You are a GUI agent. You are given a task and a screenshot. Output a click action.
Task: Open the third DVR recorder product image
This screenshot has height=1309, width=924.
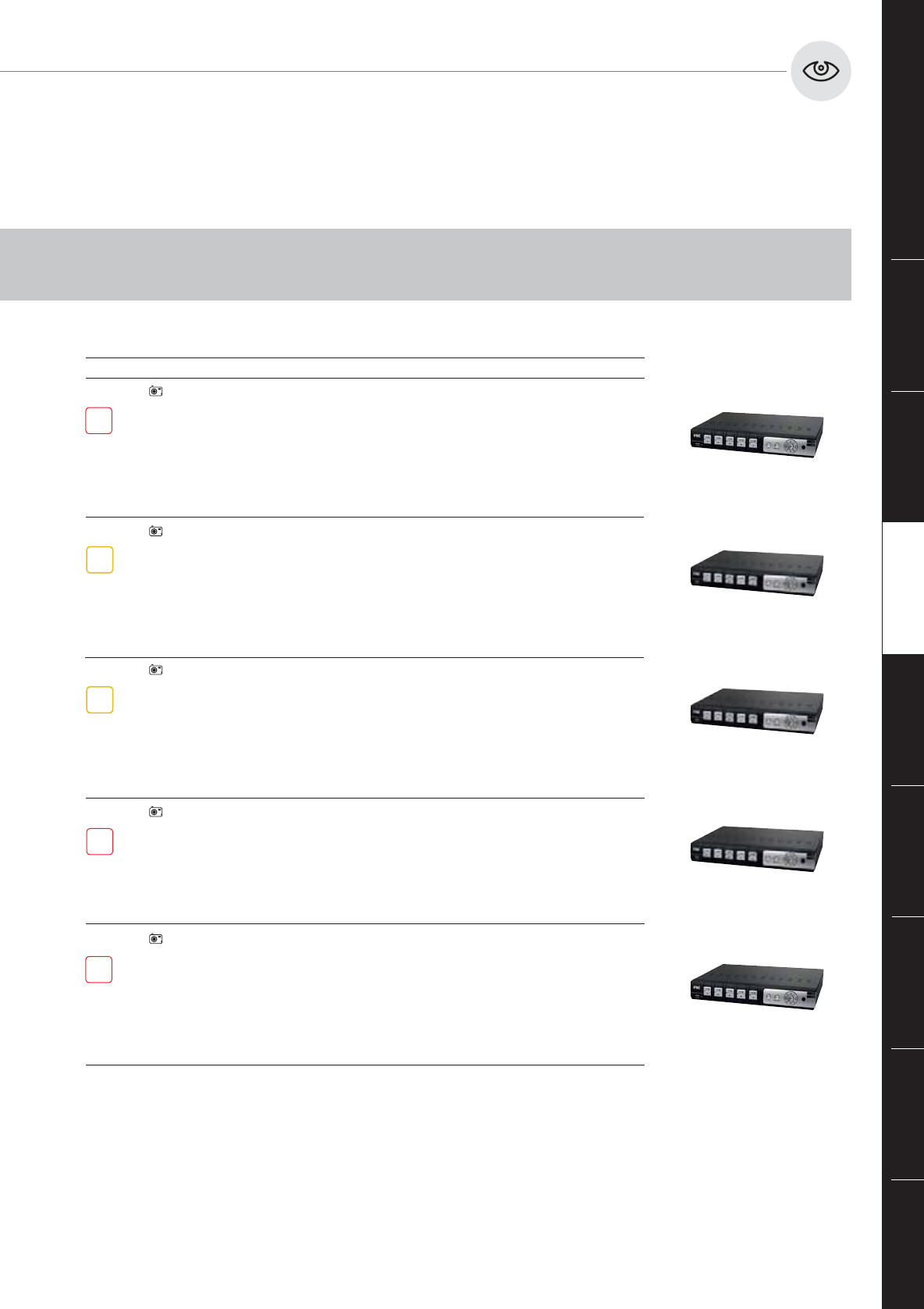click(756, 711)
